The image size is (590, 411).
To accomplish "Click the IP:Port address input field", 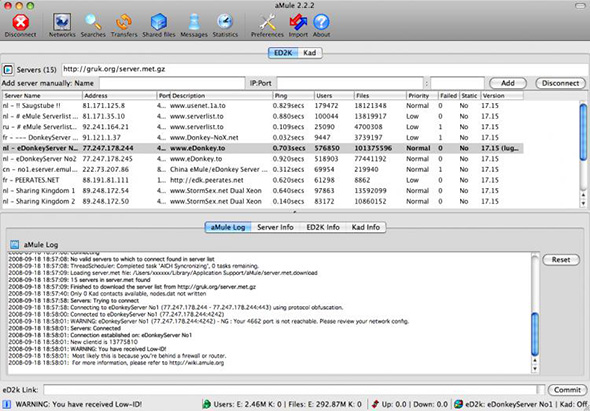I will click(x=350, y=83).
